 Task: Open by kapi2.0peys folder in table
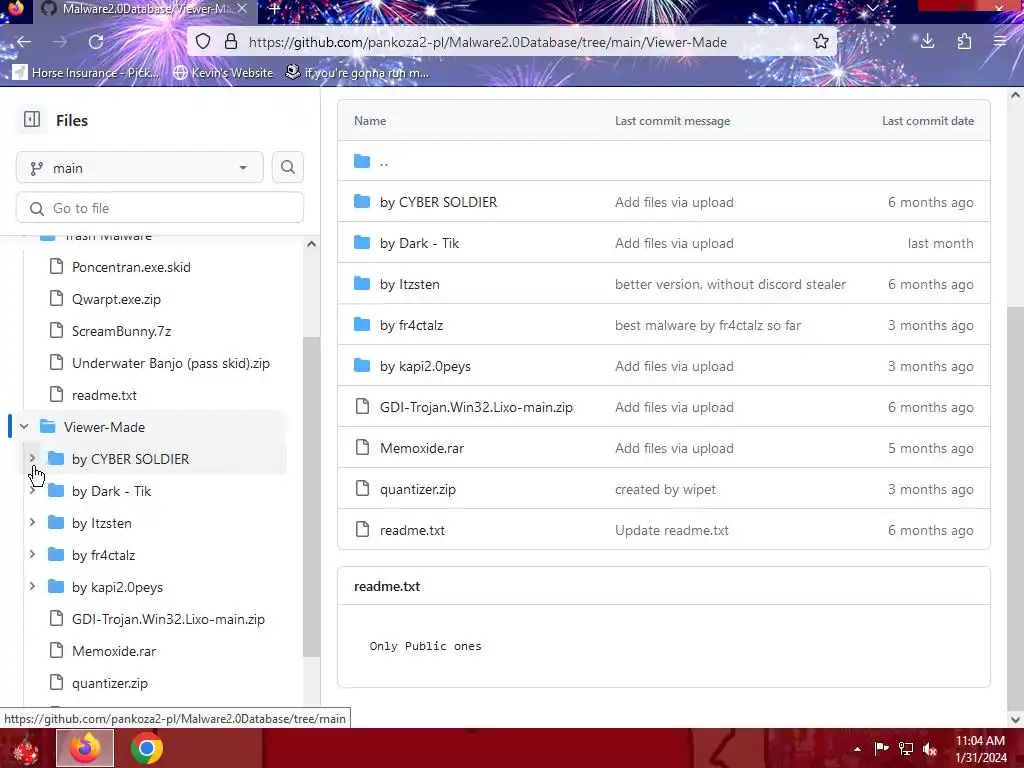coord(425,366)
